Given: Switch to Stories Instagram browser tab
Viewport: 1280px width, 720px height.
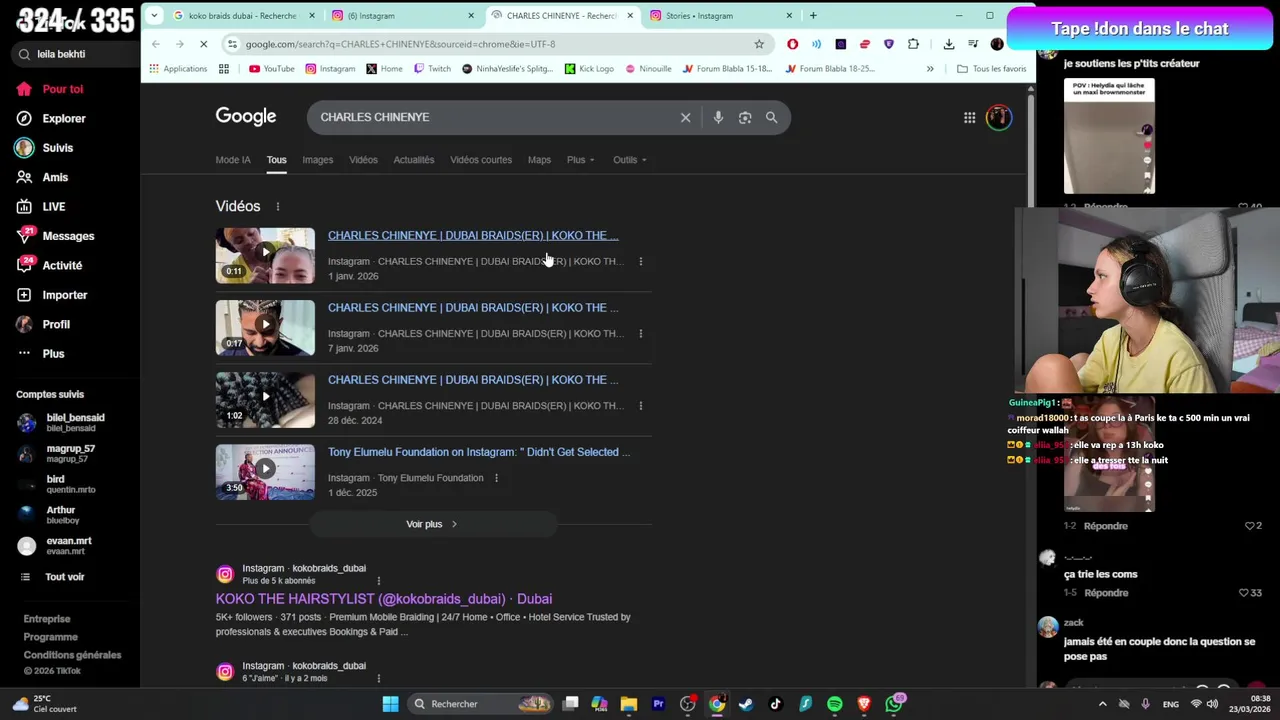Looking at the screenshot, I should click(721, 16).
